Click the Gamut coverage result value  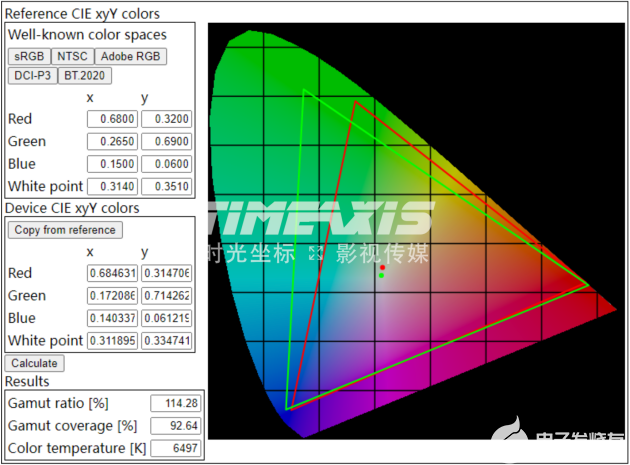pos(174,425)
